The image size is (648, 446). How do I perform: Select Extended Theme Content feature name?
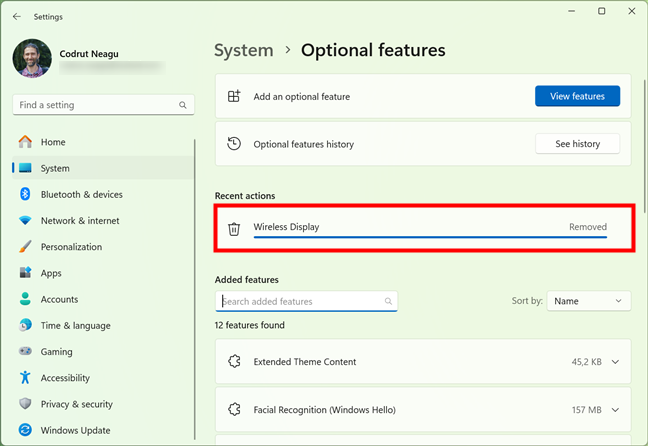(x=305, y=362)
